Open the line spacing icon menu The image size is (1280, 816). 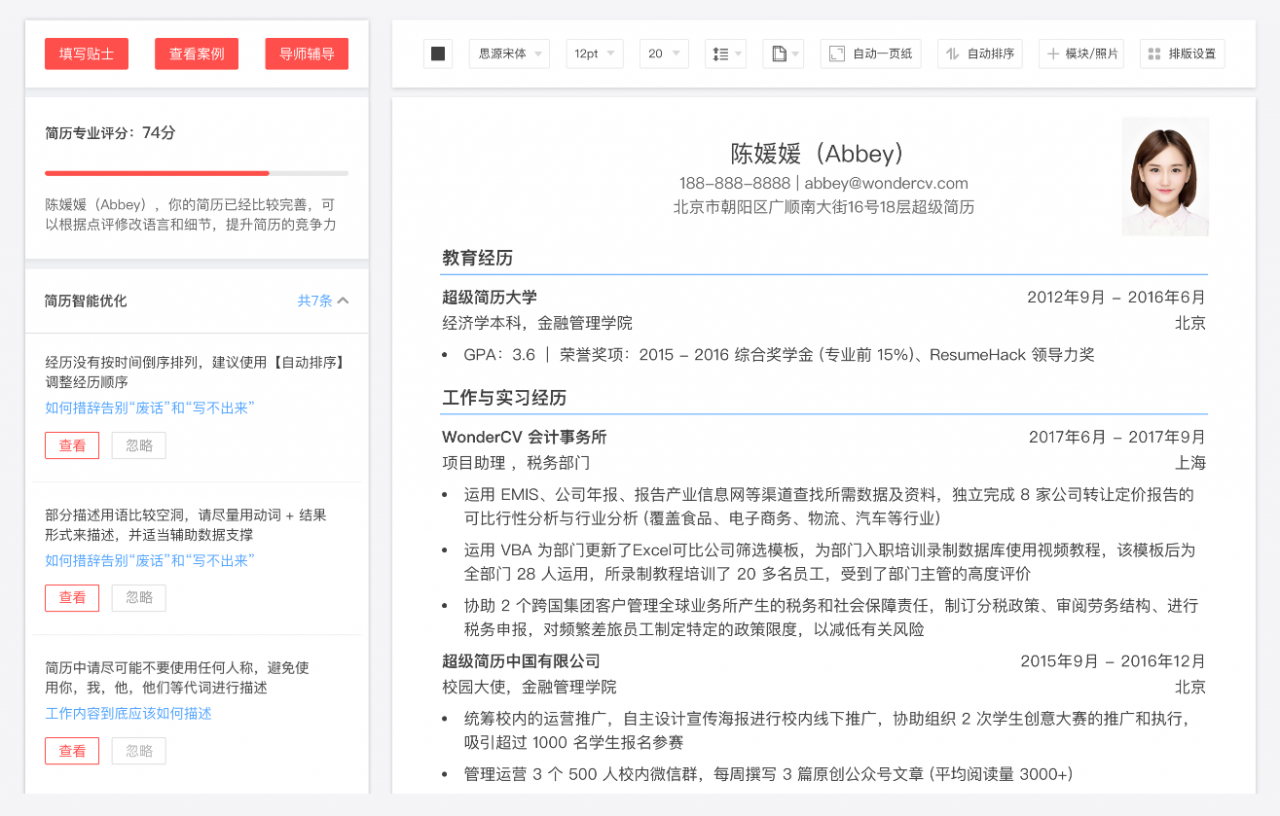pos(725,54)
